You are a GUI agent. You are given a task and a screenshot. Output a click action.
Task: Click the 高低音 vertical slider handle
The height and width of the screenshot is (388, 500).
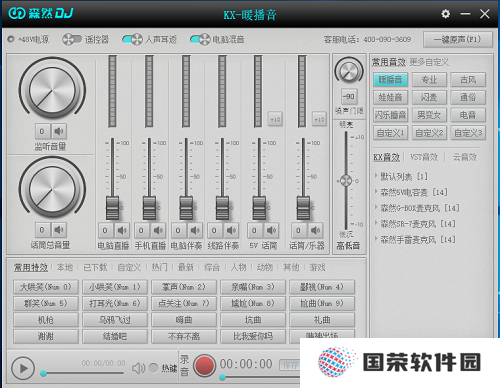pyautogui.click(x=346, y=181)
